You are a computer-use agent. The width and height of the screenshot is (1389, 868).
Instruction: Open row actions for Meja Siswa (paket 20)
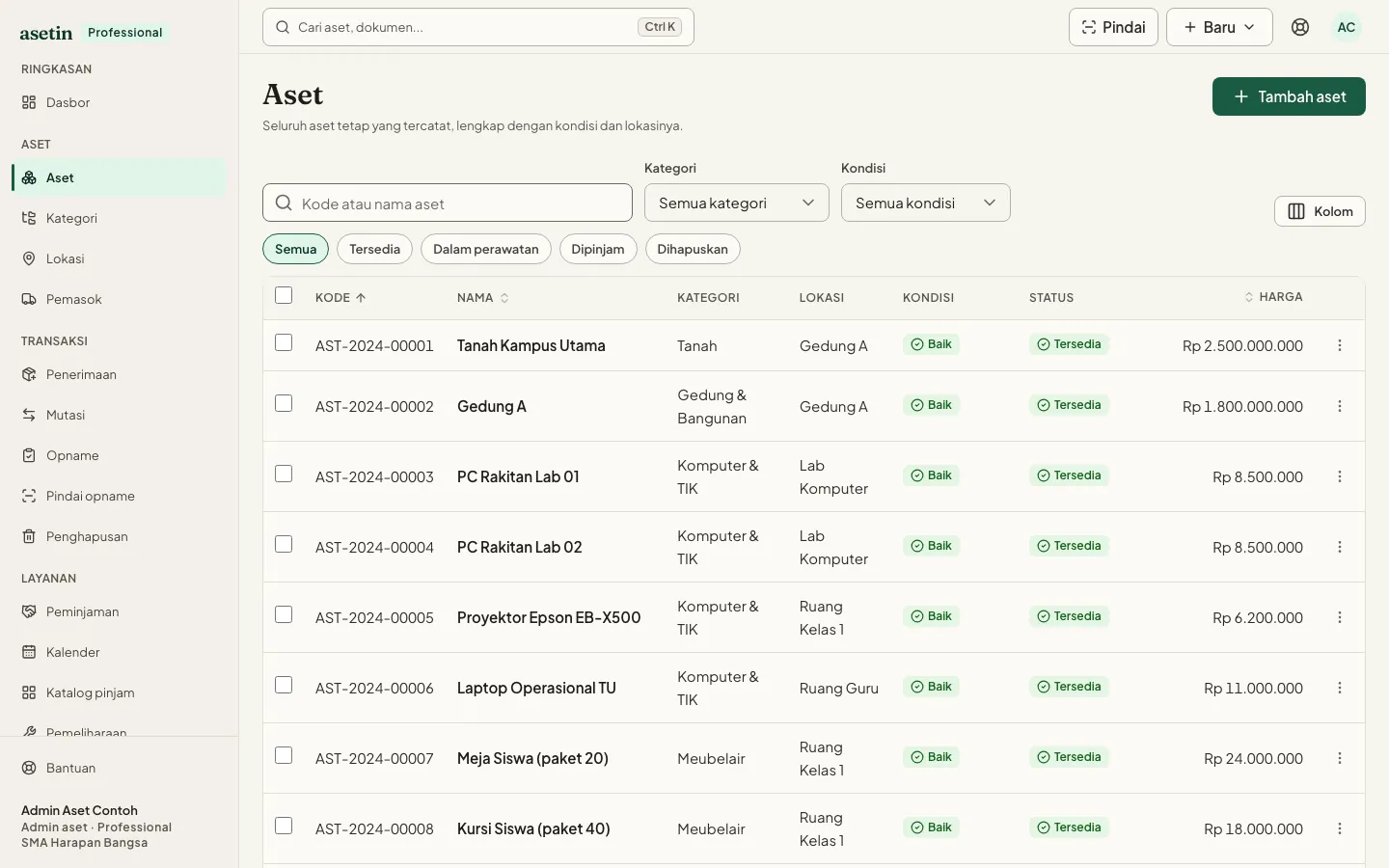[1340, 758]
